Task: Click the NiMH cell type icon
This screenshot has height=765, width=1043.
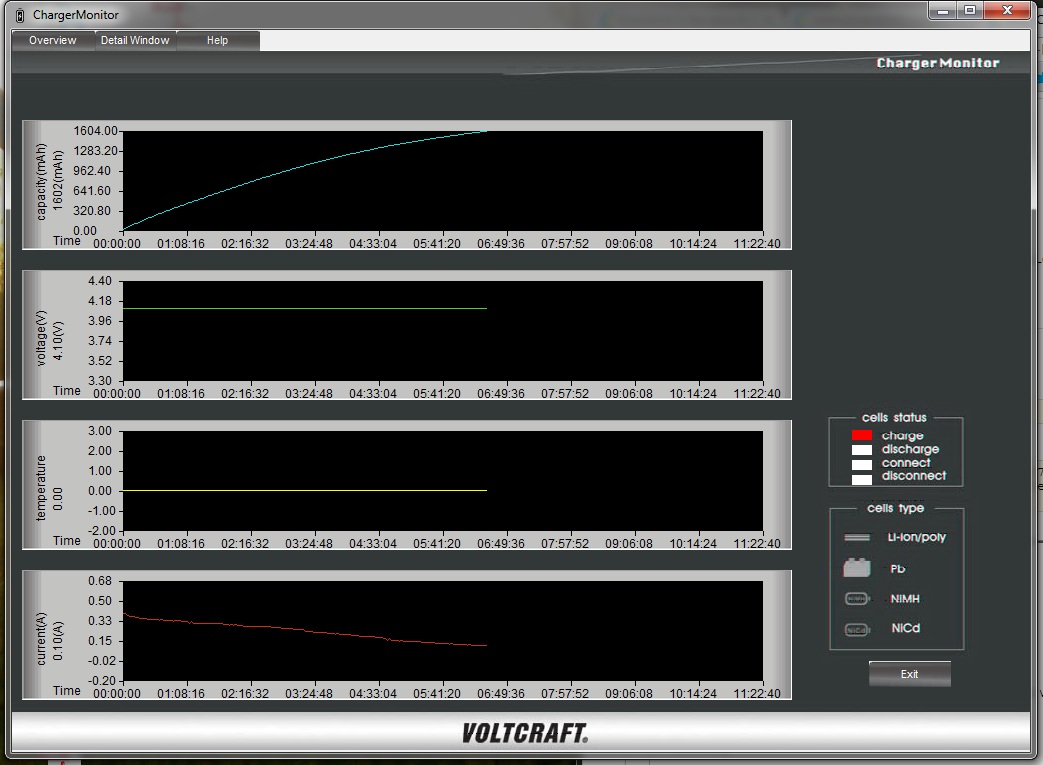Action: [x=857, y=599]
